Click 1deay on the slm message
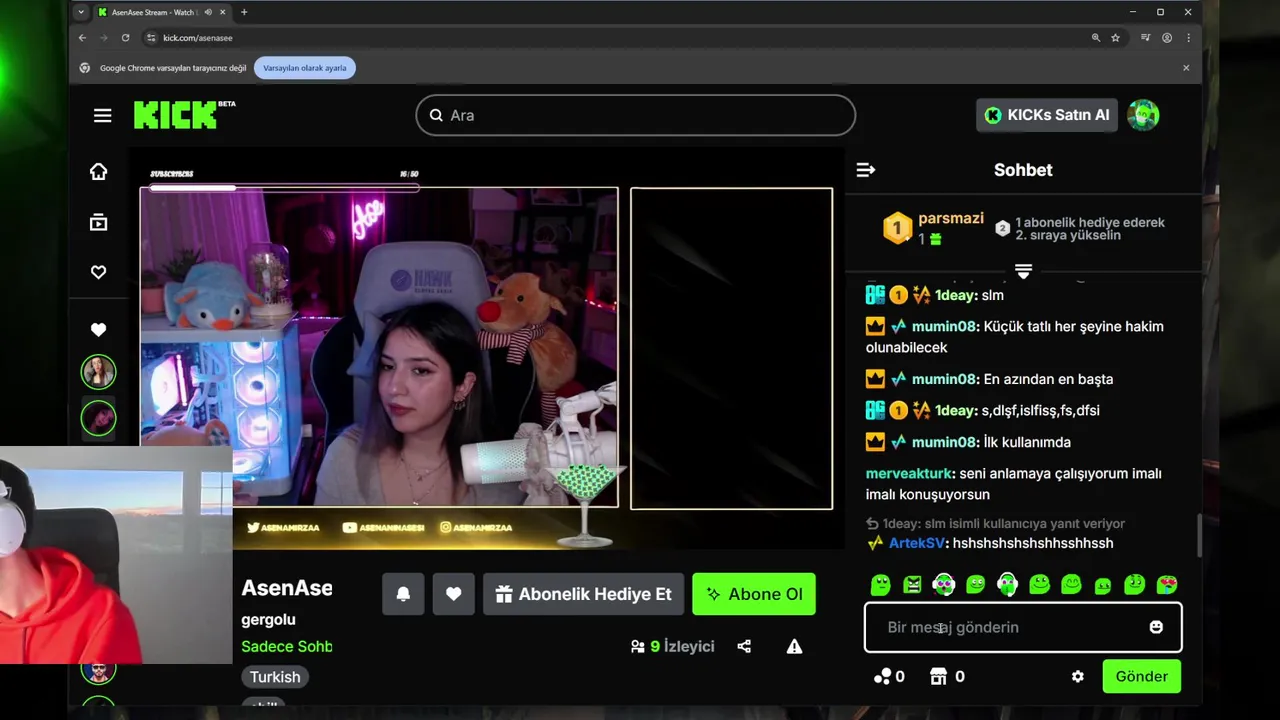The height and width of the screenshot is (720, 1280). point(955,295)
